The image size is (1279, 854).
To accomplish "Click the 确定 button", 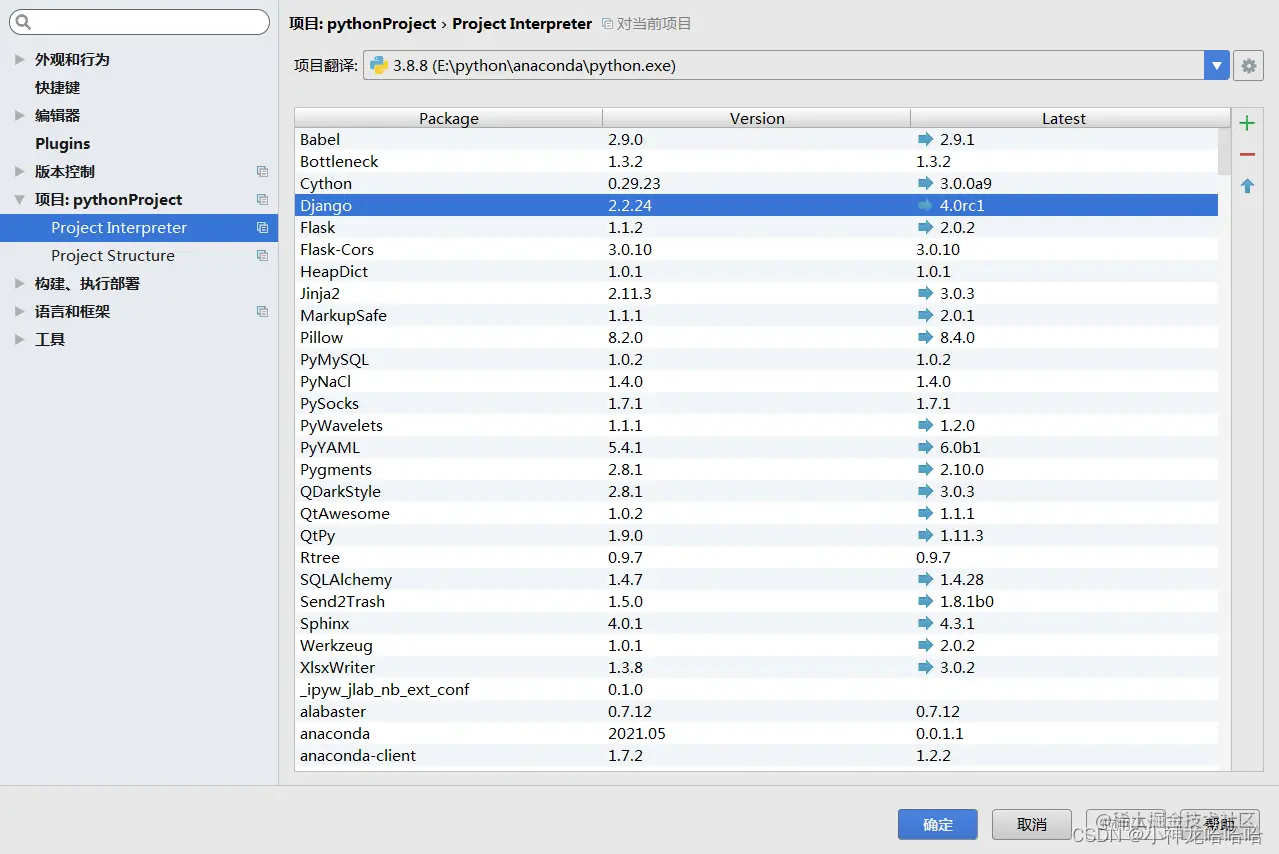I will point(938,824).
